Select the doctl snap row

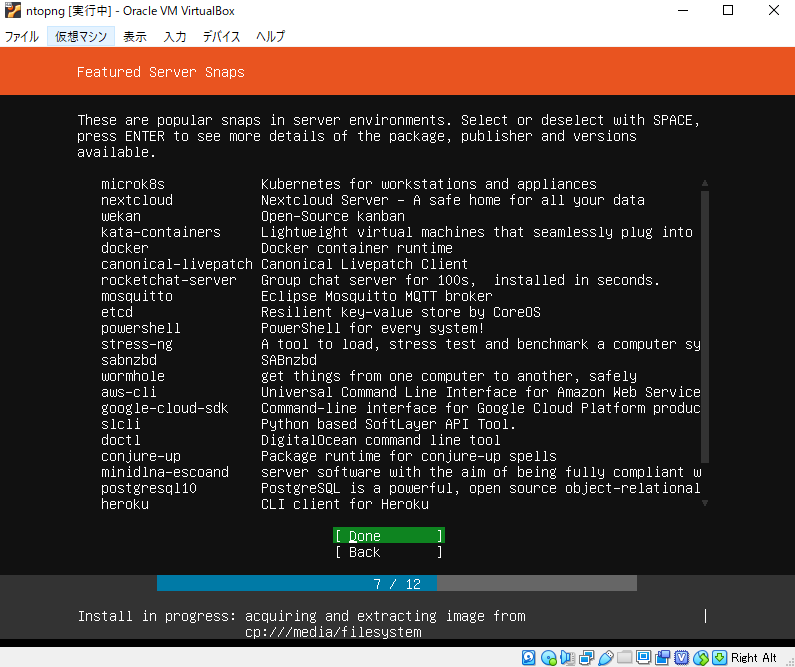[x=401, y=440]
